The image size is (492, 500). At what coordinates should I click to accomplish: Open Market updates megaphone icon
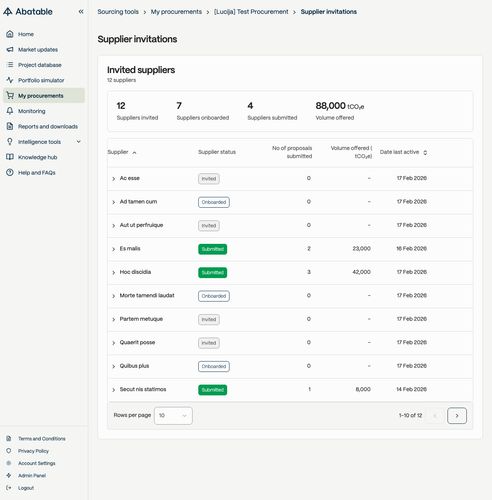pyautogui.click(x=10, y=49)
